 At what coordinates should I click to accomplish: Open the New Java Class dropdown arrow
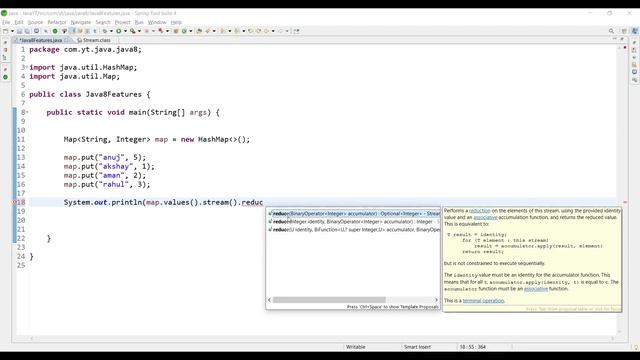[191, 31]
